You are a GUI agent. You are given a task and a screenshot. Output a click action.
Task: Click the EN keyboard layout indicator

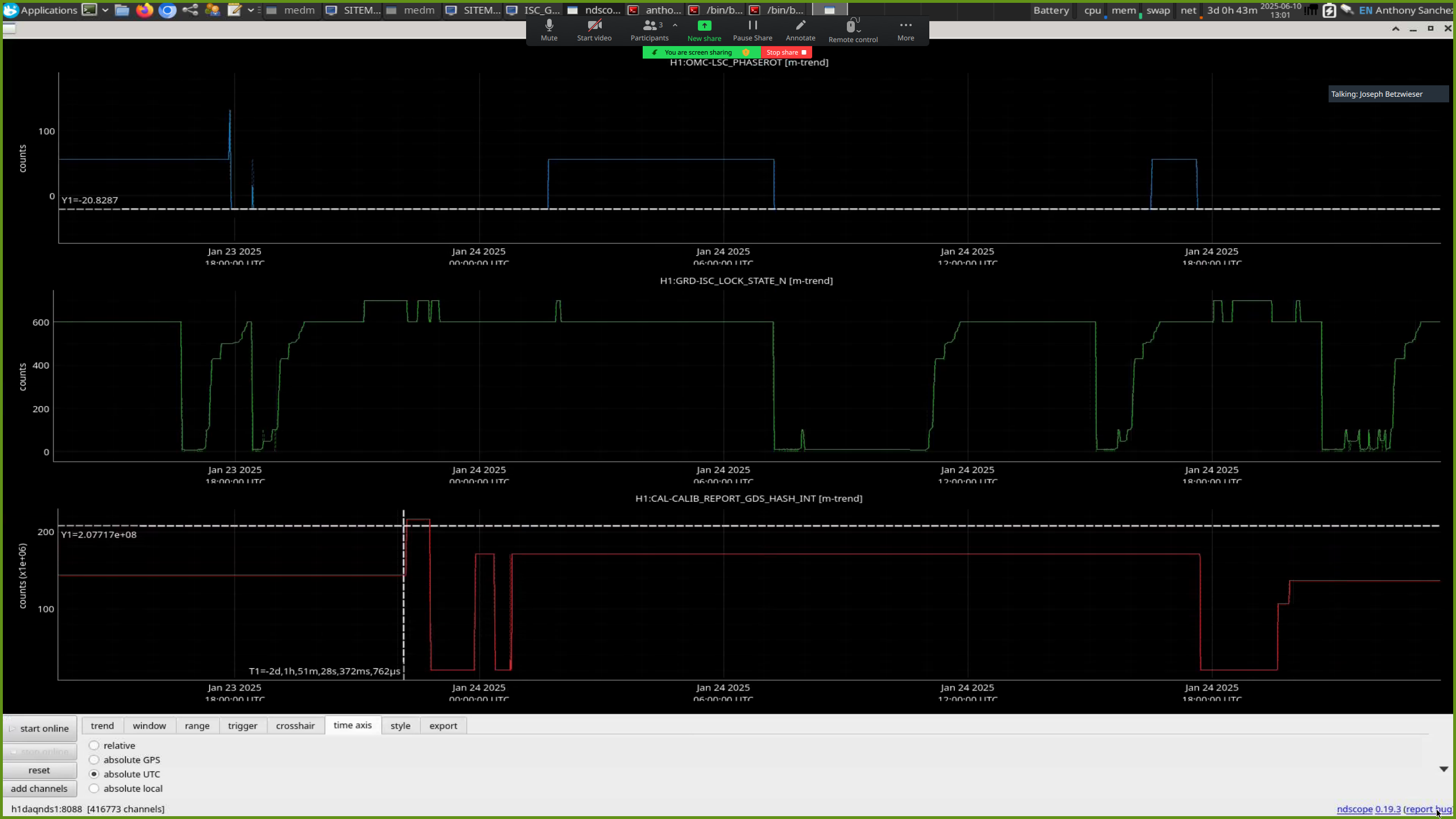(x=1366, y=10)
